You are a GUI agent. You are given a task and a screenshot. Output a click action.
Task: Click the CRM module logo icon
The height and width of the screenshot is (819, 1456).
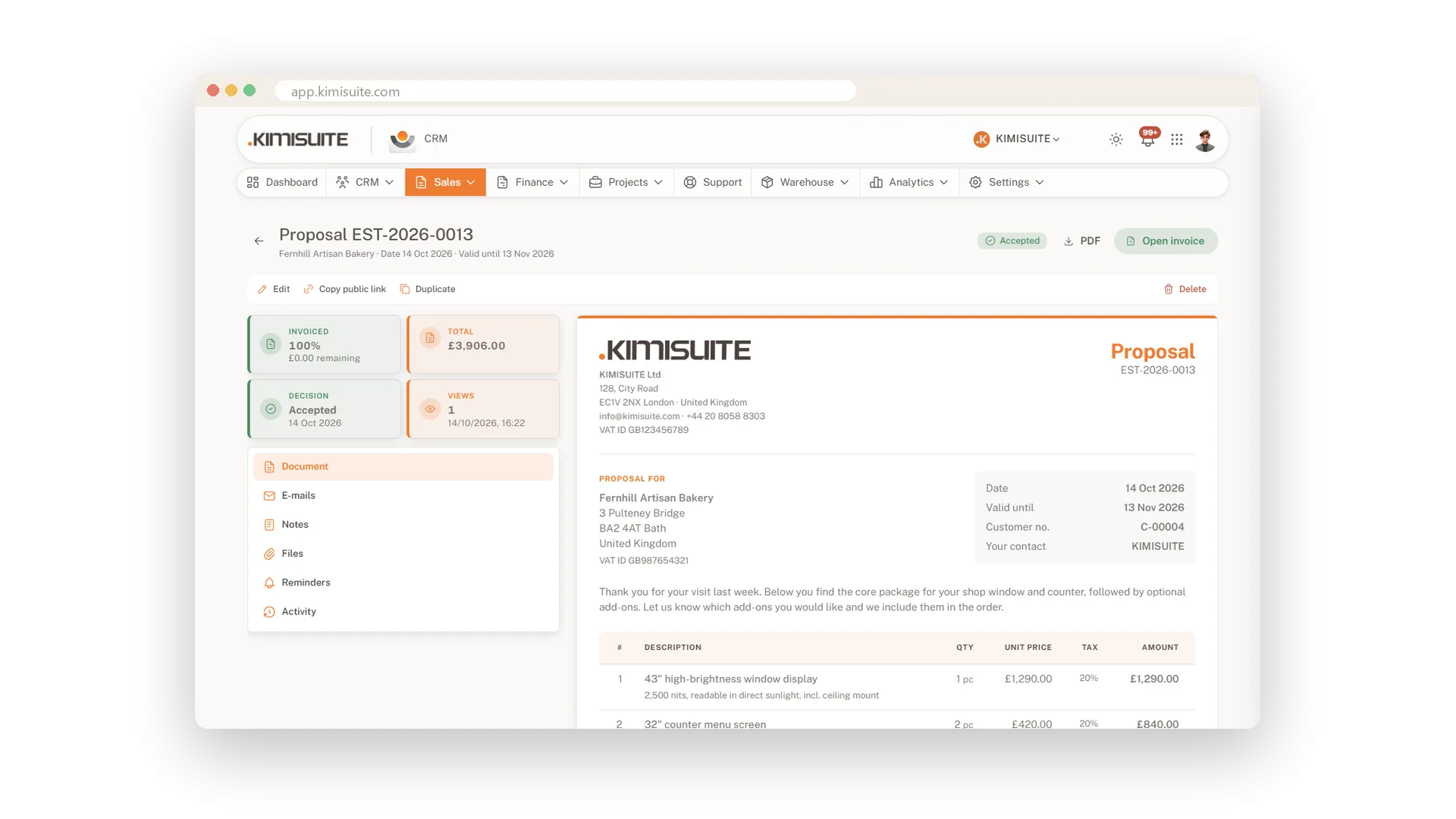[403, 140]
